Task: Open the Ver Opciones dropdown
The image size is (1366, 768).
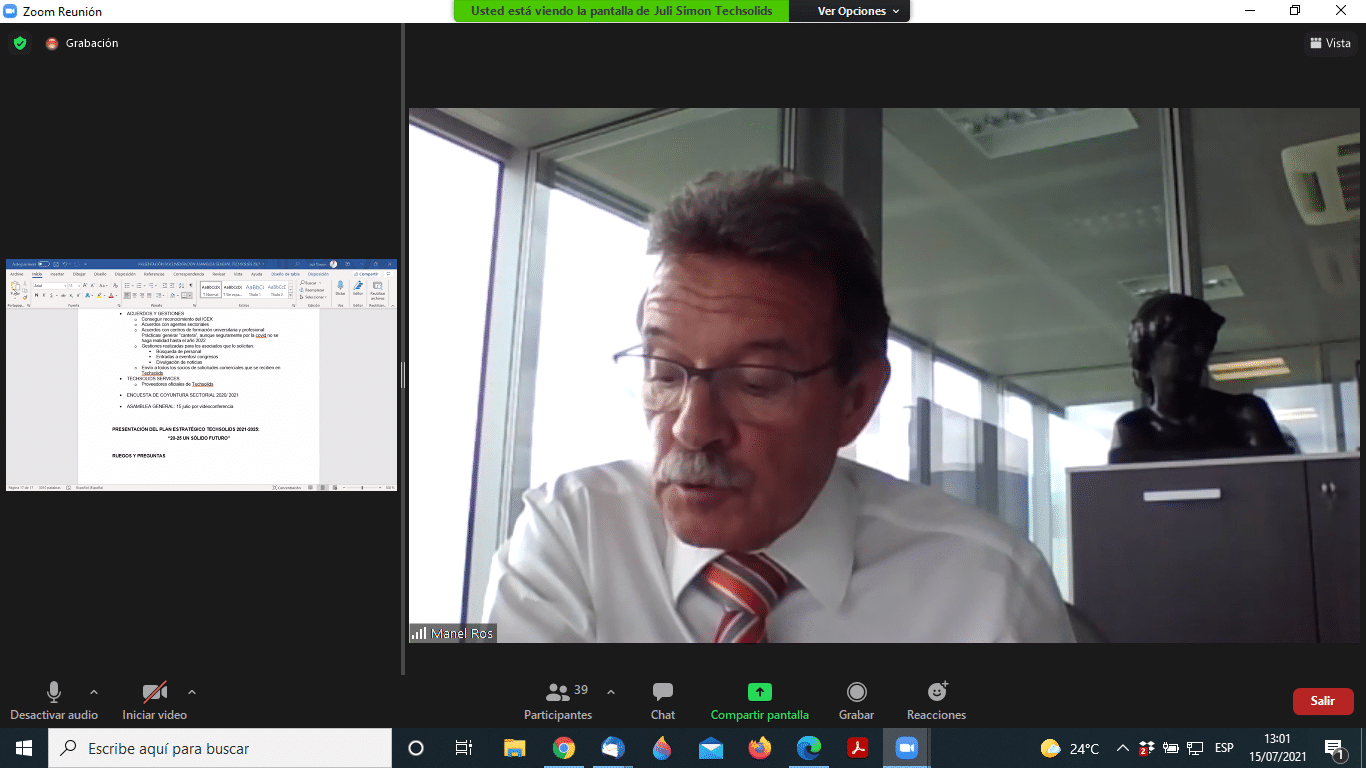Action: (858, 11)
